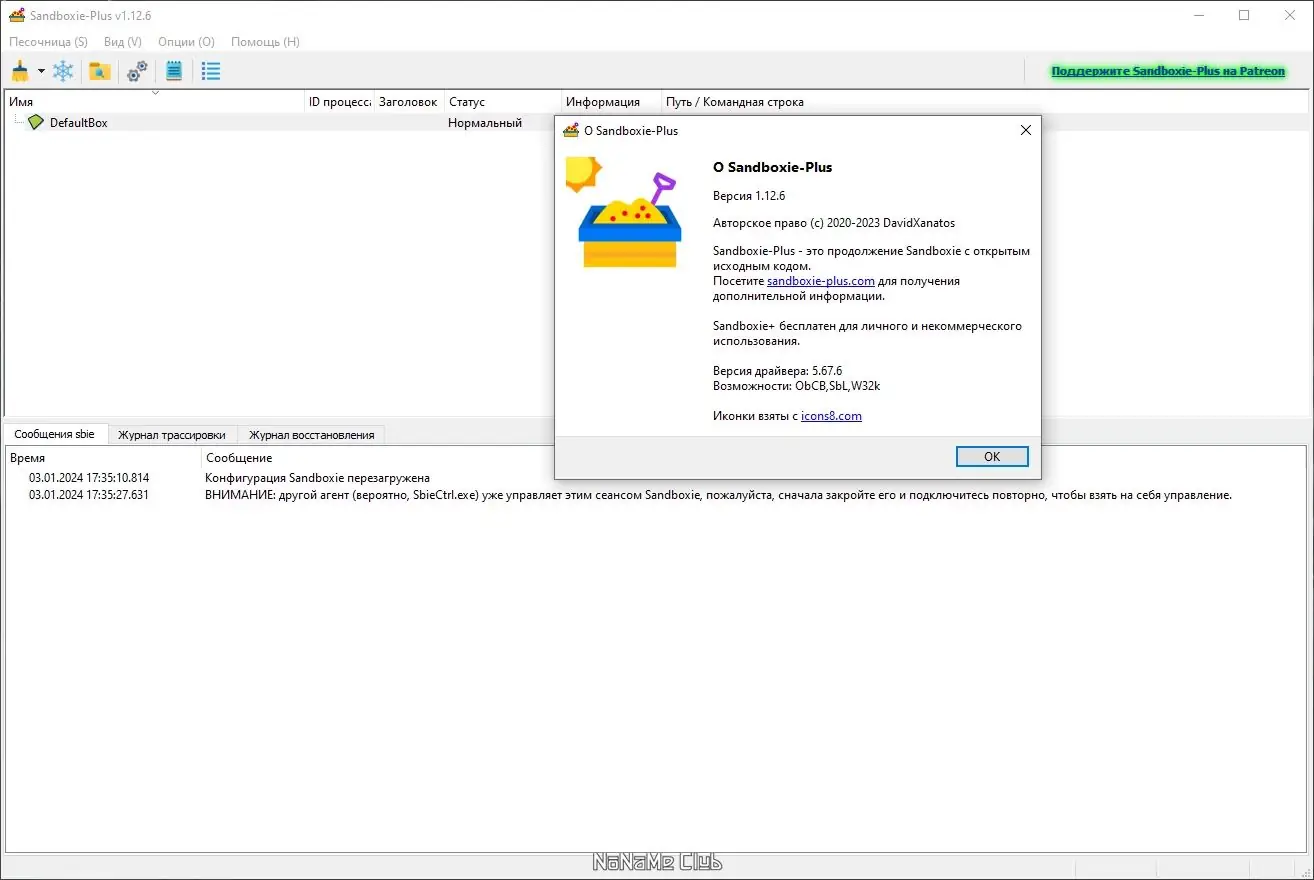The height and width of the screenshot is (880, 1314).
Task: Maximize the Sandboxie-Plus main window
Action: 1244,15
